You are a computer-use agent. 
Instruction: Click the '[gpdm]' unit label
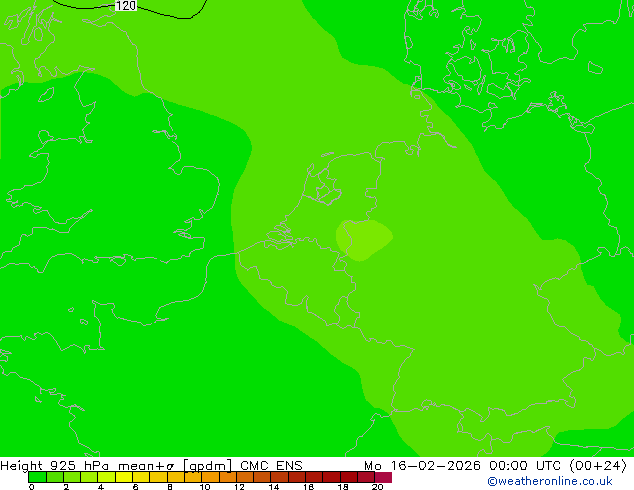pyautogui.click(x=208, y=466)
